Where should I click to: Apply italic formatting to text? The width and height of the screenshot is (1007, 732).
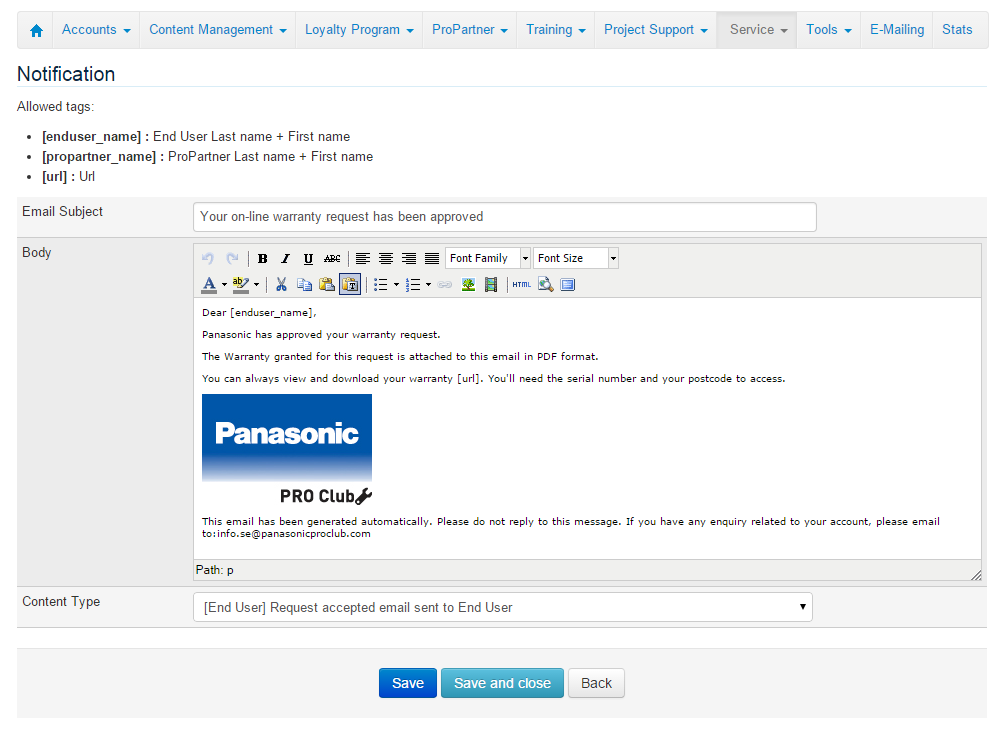(x=285, y=258)
